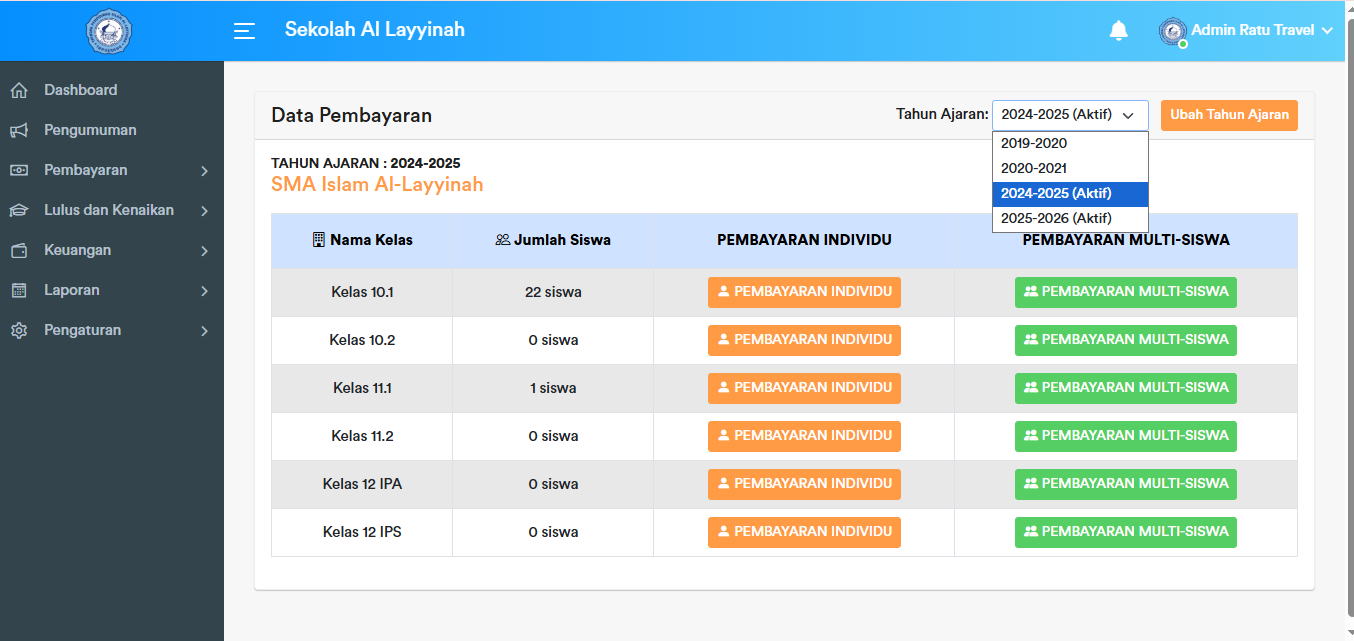The height and width of the screenshot is (641, 1354).
Task: Click Pembayaran Multi-Siswa for Kelas 12 IPS
Action: click(1125, 532)
